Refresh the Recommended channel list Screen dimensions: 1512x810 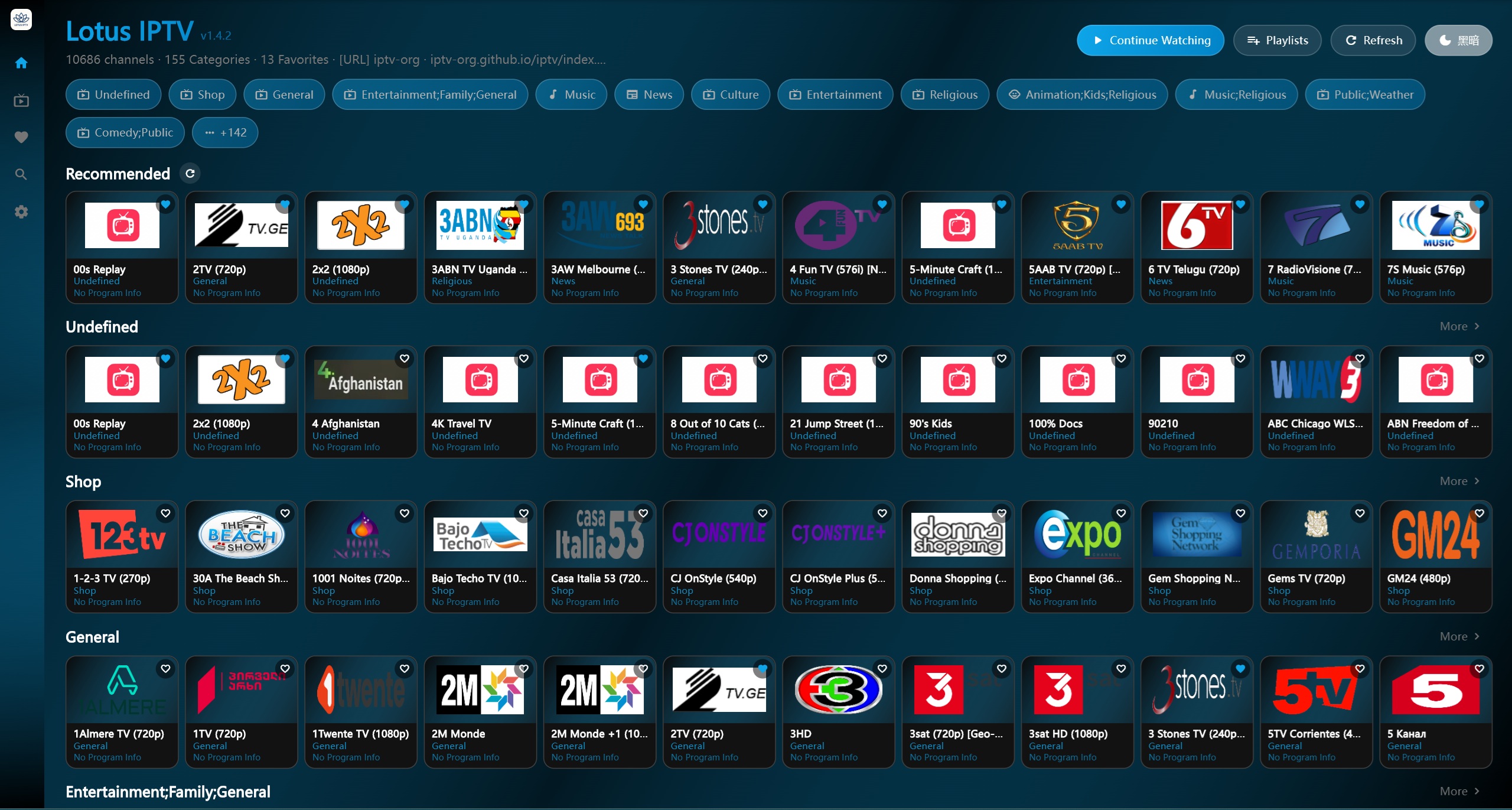coord(190,173)
